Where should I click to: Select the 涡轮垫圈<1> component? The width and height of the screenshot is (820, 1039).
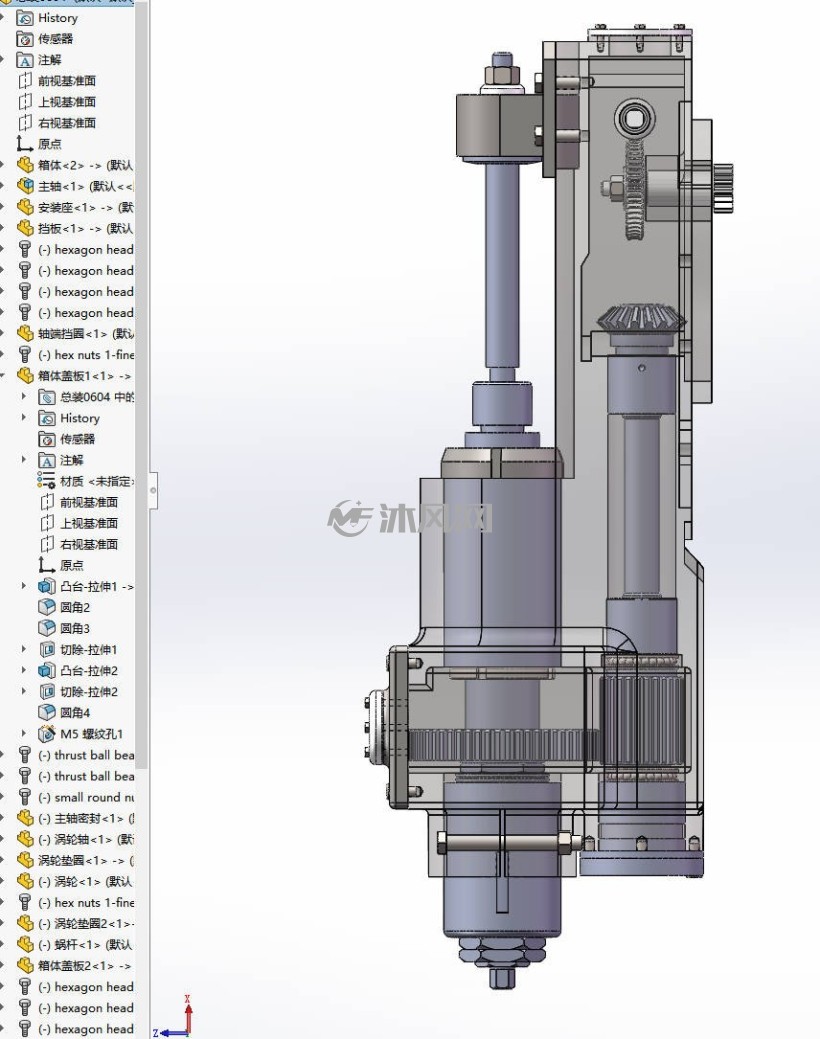pos(86,861)
